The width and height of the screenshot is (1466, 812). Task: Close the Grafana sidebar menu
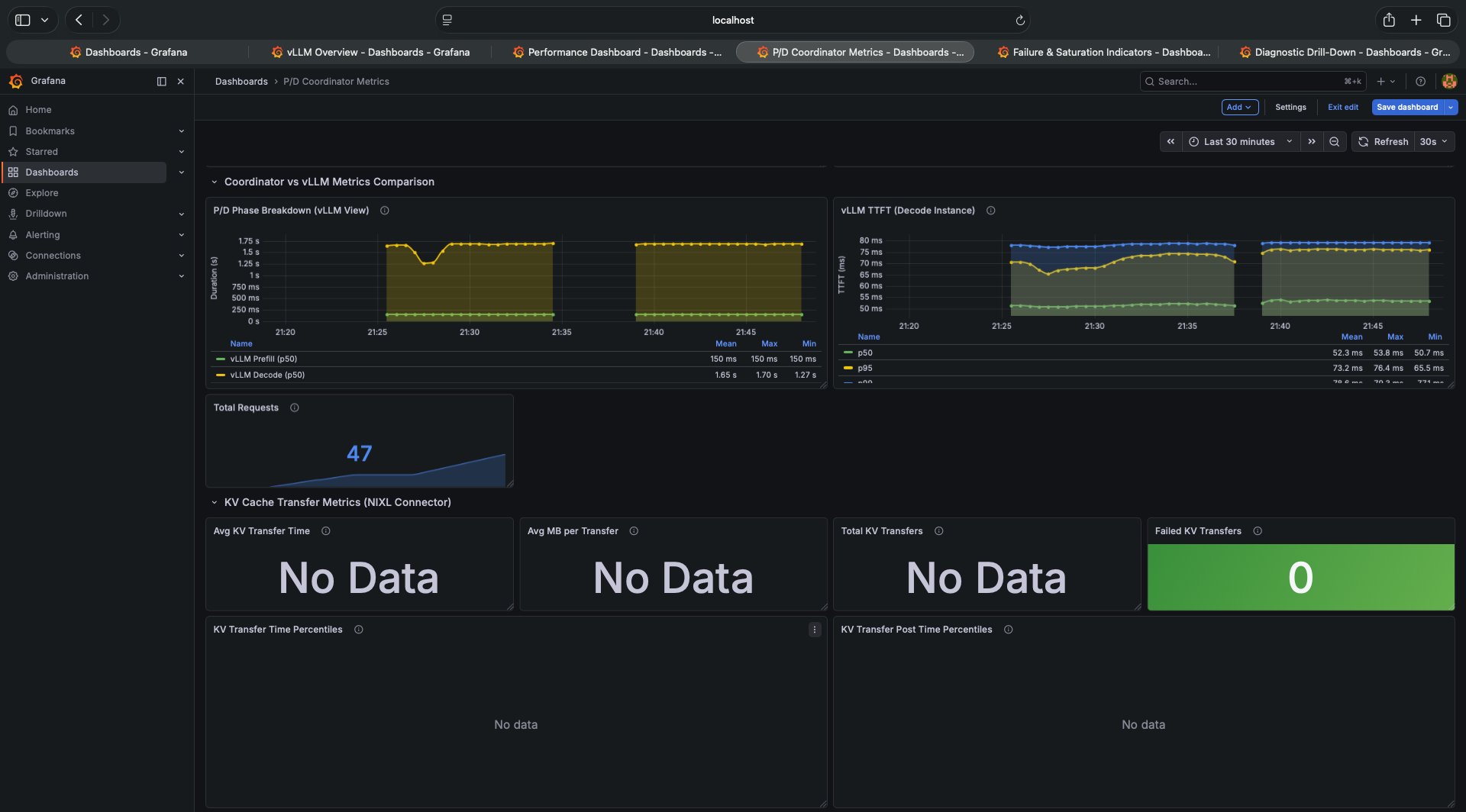click(181, 81)
